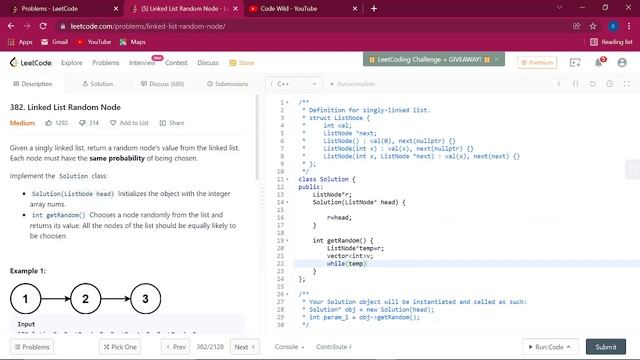Image resolution: width=640 pixels, height=360 pixels.
Task: Go to the Next problem
Action: [x=244, y=347]
